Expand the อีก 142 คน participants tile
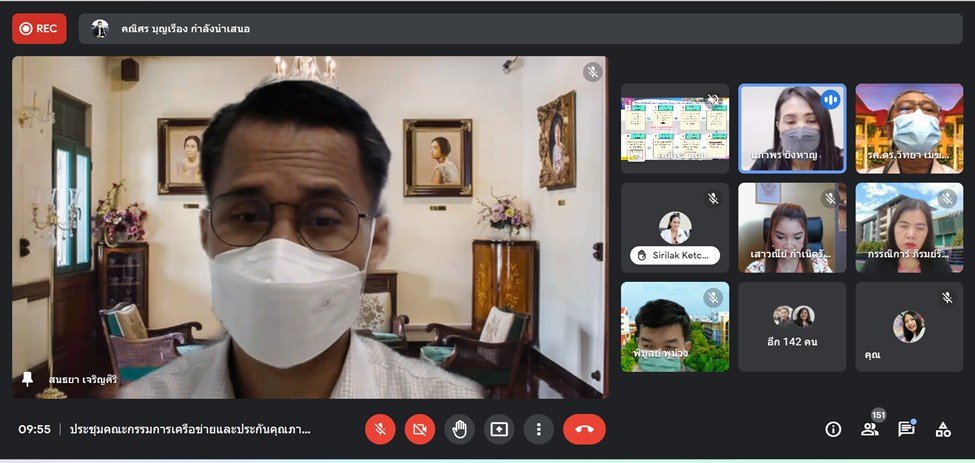Screen dimensions: 975x463 792,327
